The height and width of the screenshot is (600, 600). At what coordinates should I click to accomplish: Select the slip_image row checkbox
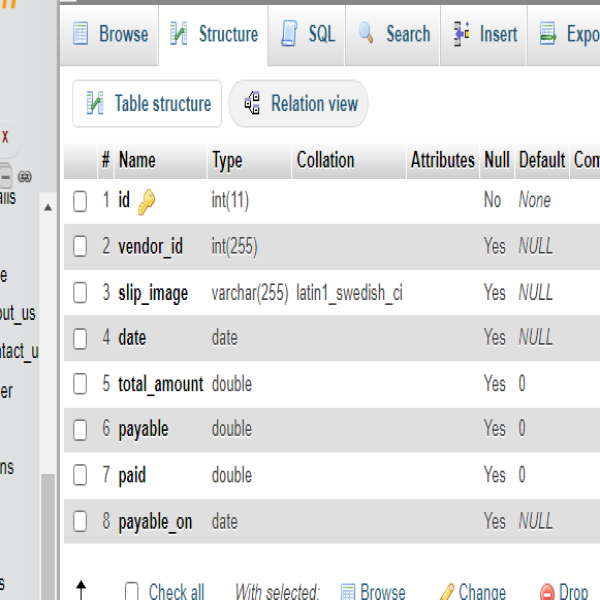(x=81, y=293)
